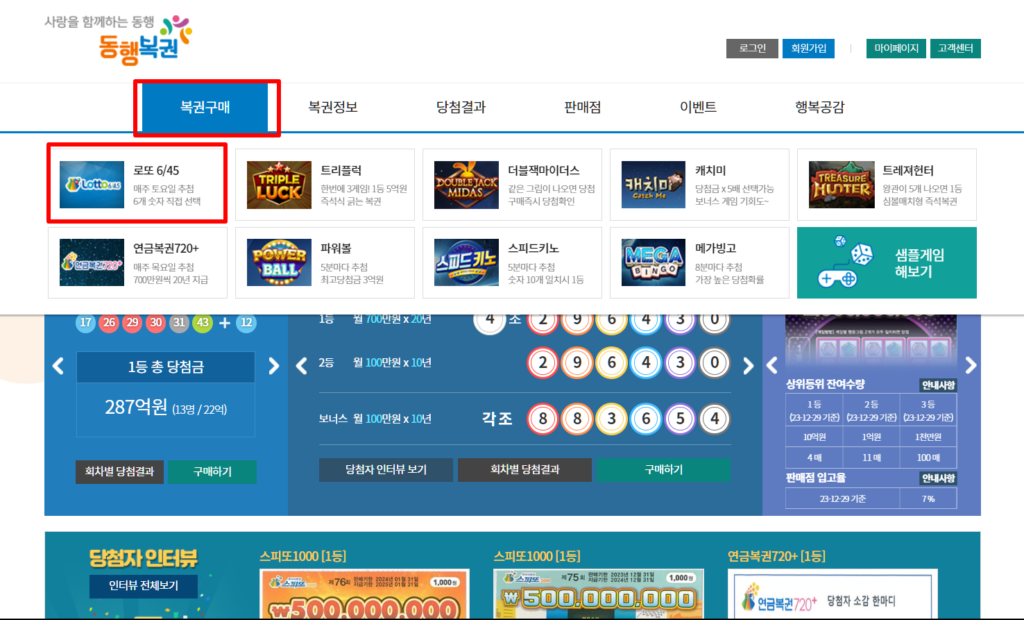This screenshot has width=1024, height=620.
Task: Open the 스피또1000 75회 ticket thumbnail
Action: [599, 594]
